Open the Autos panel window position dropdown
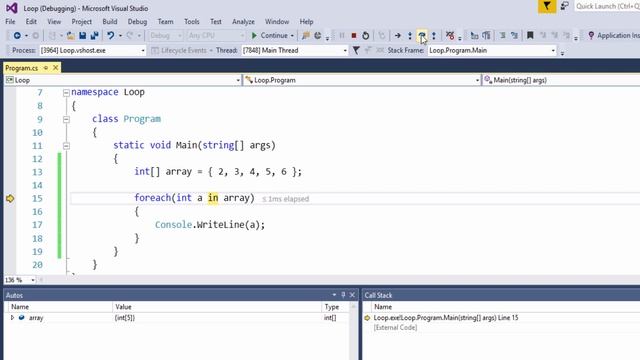 pos(334,295)
